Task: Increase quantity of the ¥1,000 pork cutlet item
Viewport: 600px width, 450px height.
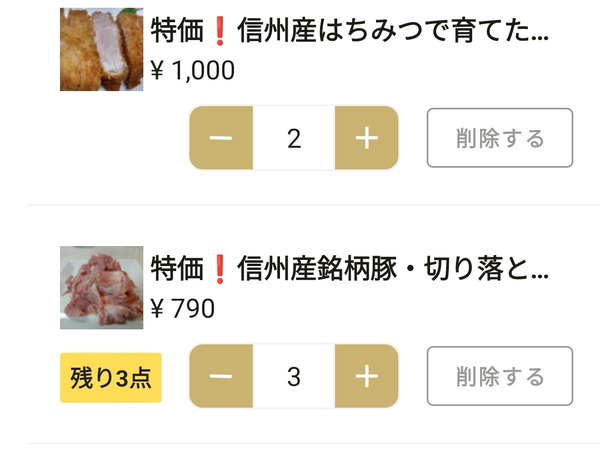Action: coord(367,138)
